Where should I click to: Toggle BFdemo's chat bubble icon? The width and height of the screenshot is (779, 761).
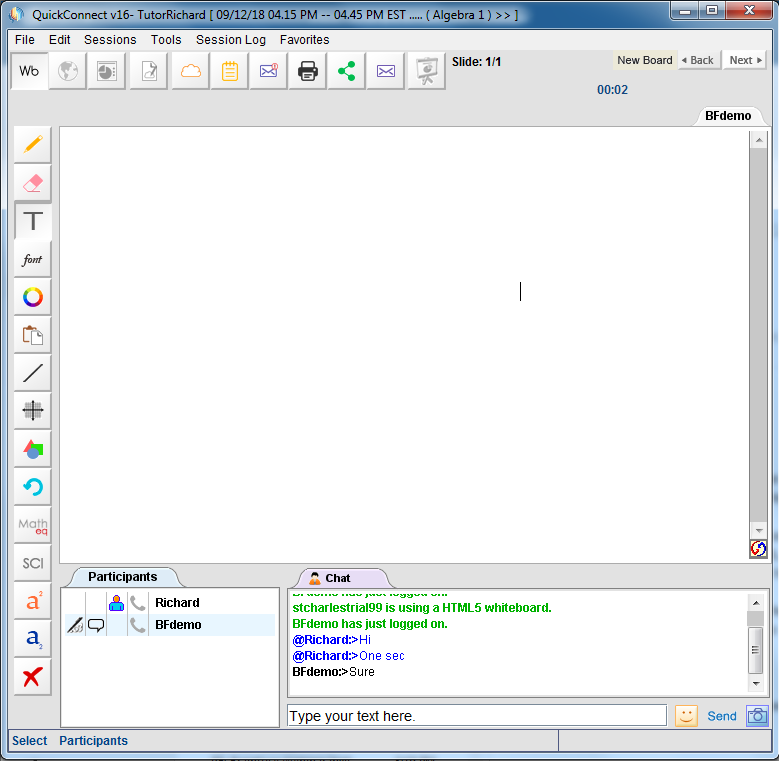click(x=96, y=625)
